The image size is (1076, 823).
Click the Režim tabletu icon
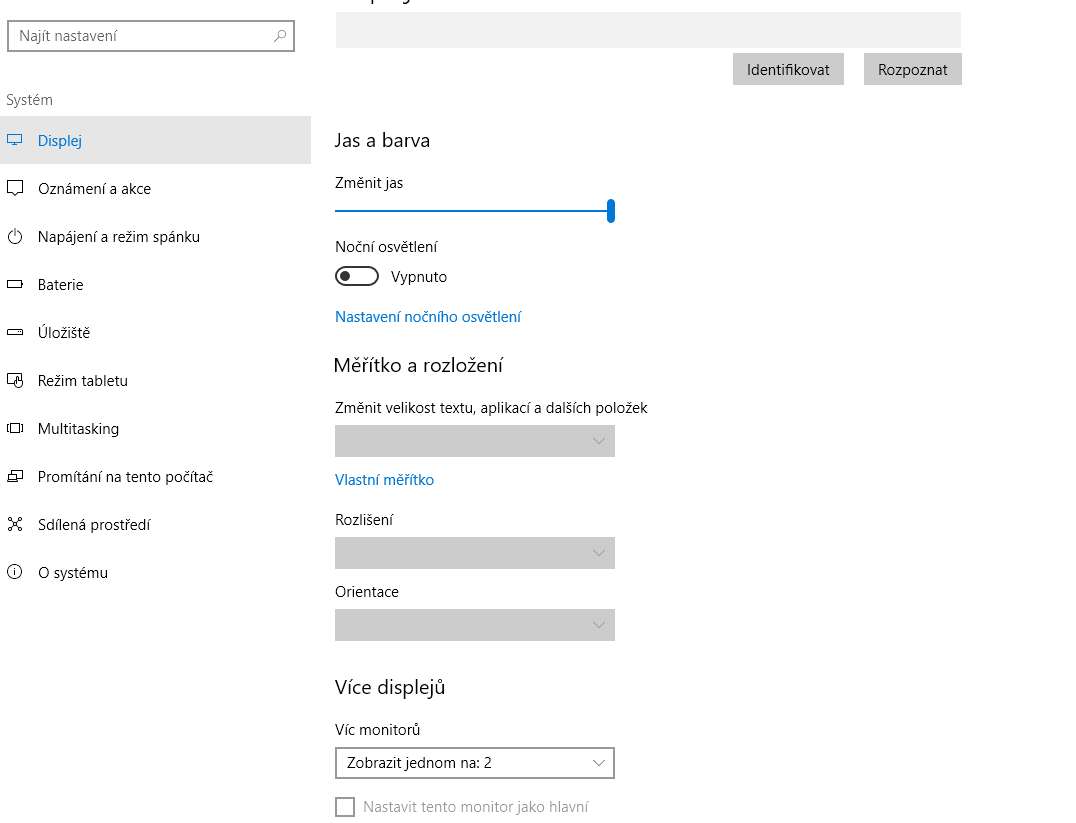15,381
